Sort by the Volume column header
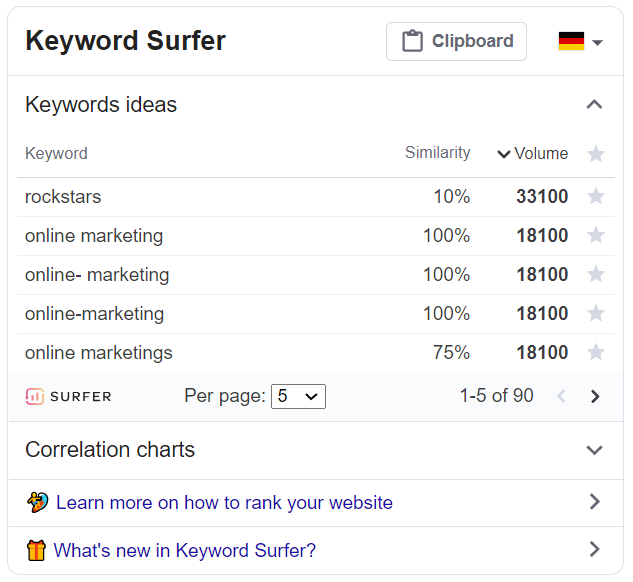Viewport: 633px width, 582px height. pos(533,154)
